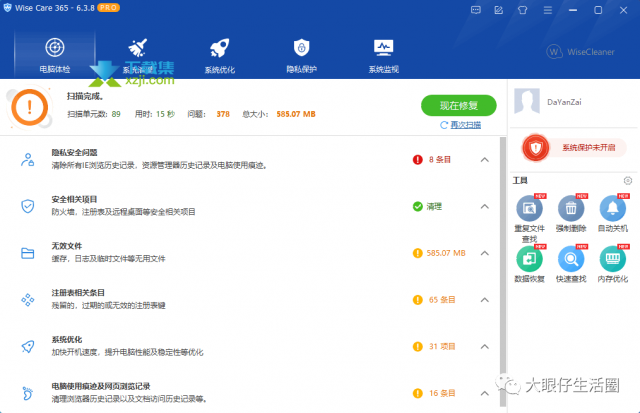Collapse the 注册表相关条目 section chevron

pyautogui.click(x=484, y=300)
